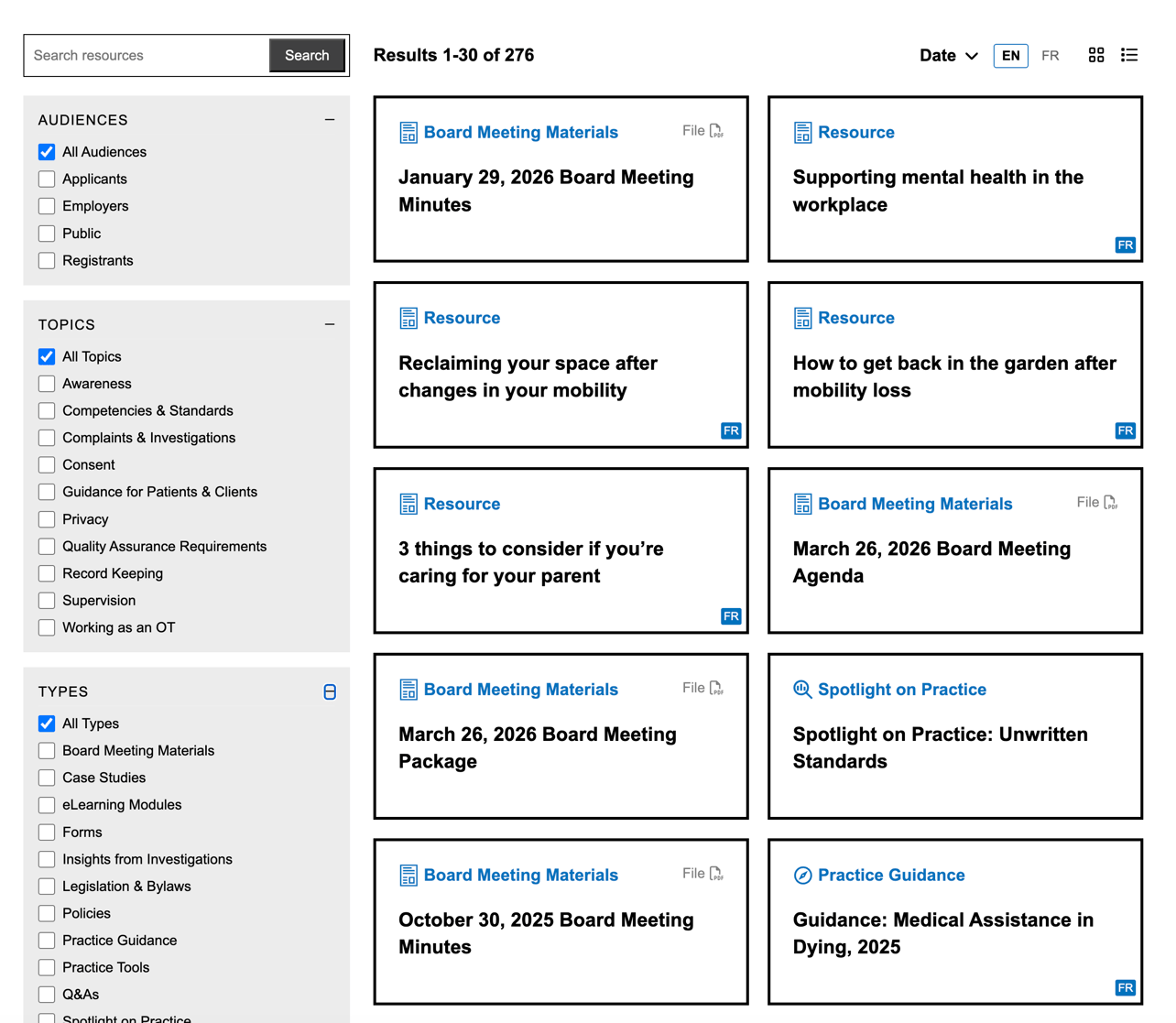Click PDF file icon on March 26 Agenda card
The height and width of the screenshot is (1023, 1176).
pos(1110,502)
